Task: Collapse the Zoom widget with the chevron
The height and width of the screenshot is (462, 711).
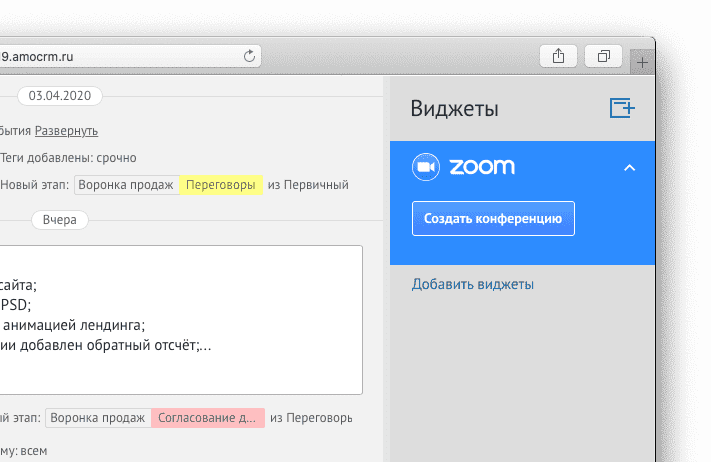Action: [629, 168]
